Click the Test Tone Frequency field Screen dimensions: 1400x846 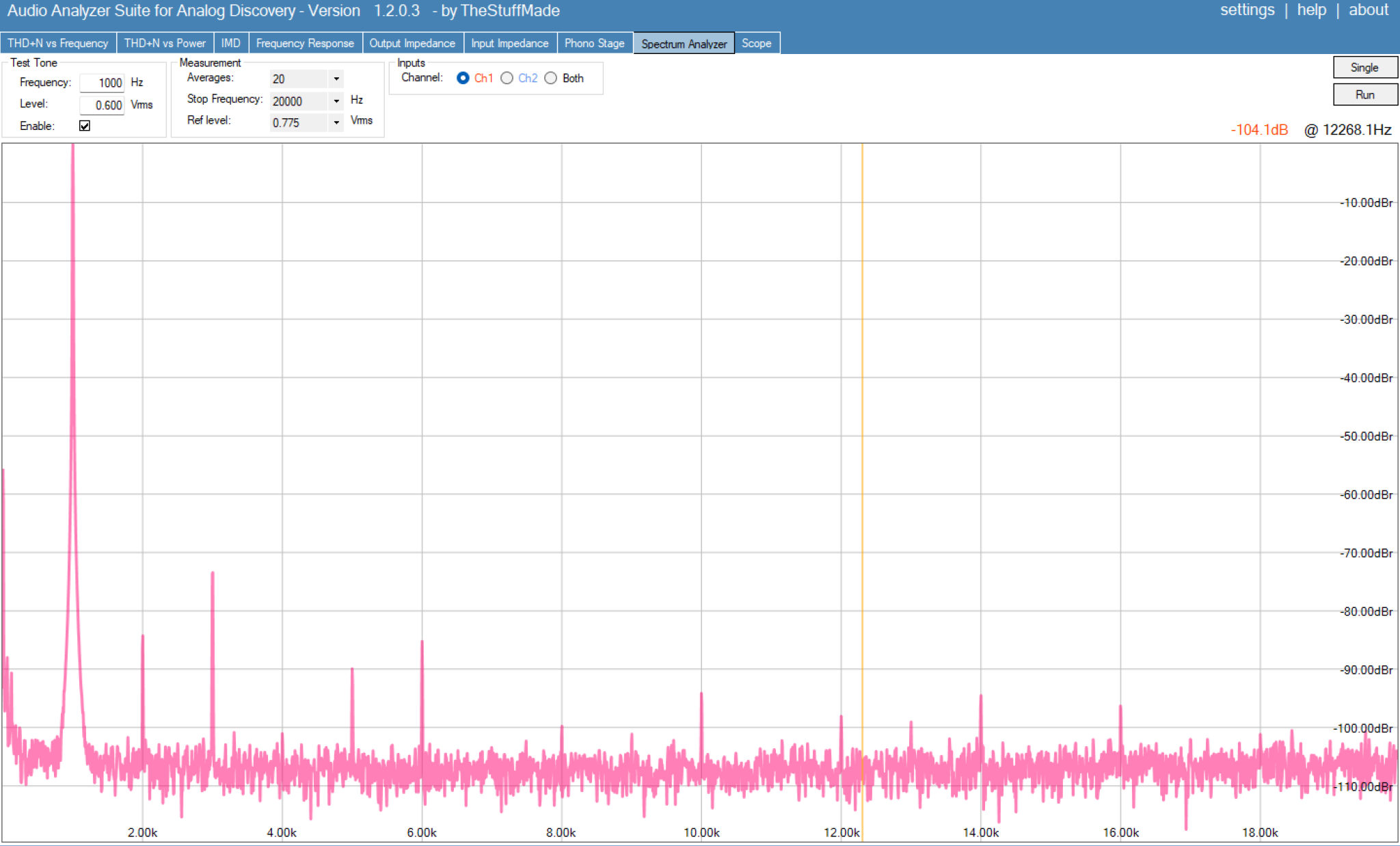102,83
